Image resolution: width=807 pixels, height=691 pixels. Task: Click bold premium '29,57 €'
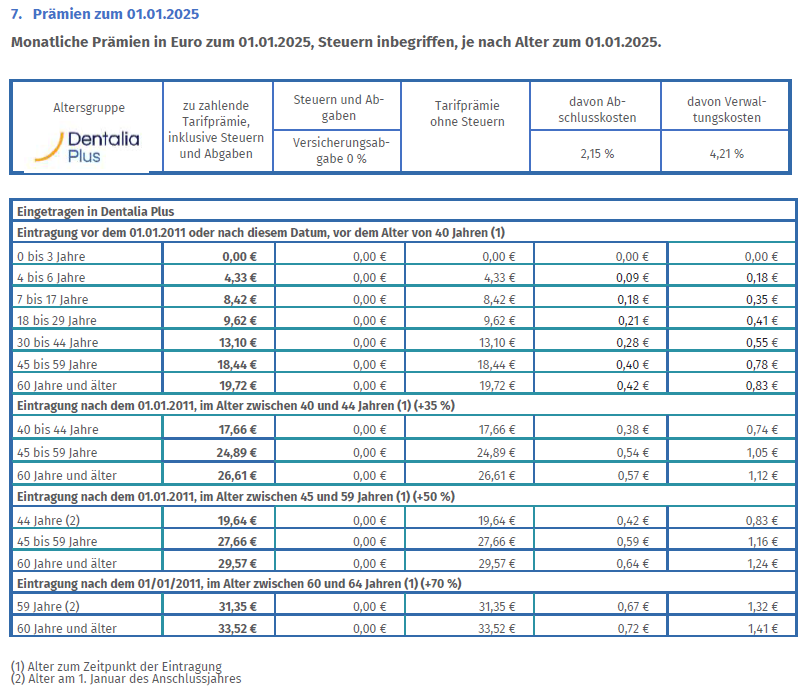coord(237,563)
